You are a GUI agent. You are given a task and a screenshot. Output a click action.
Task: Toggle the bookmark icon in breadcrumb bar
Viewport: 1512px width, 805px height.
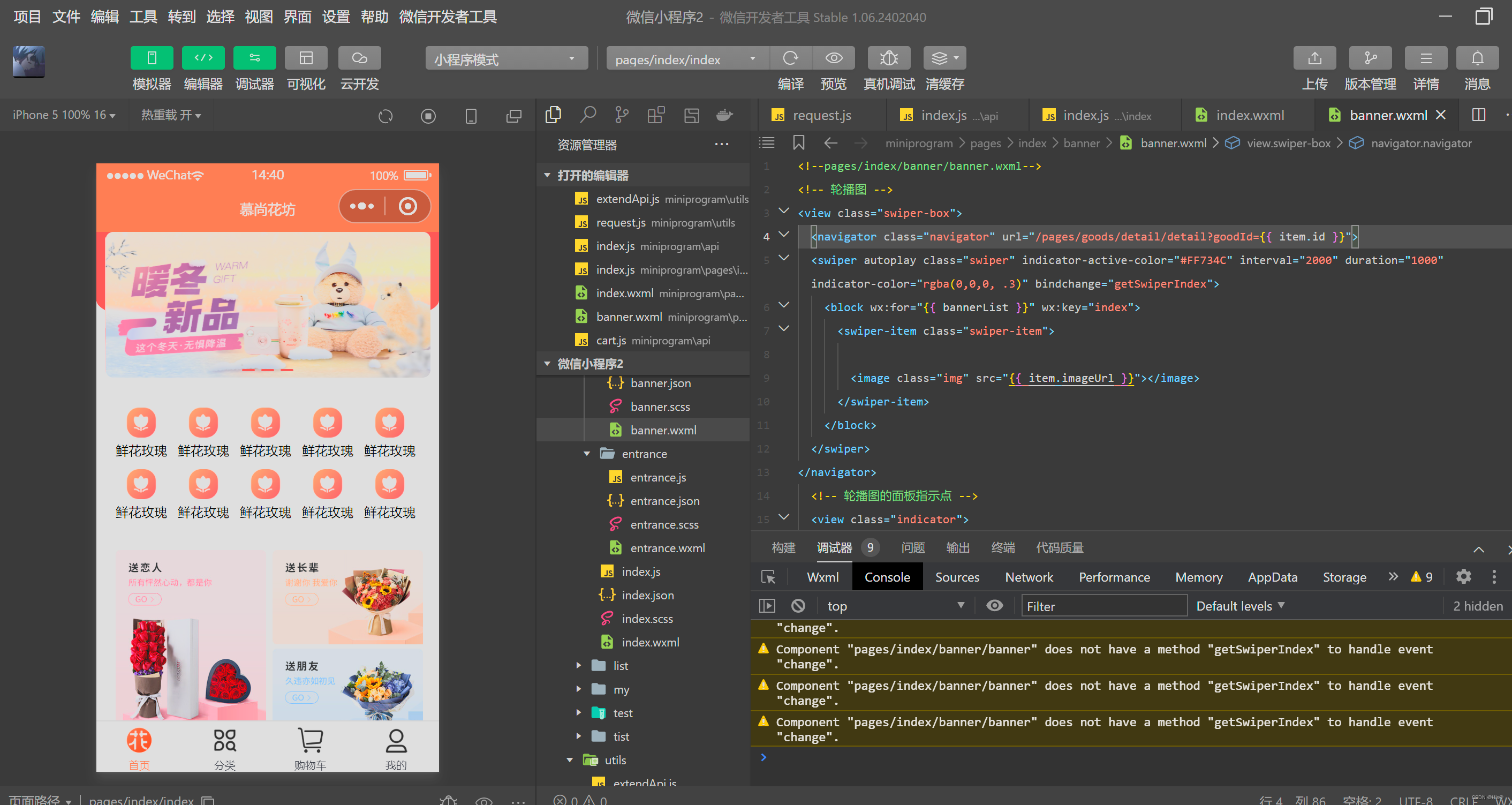coord(798,142)
